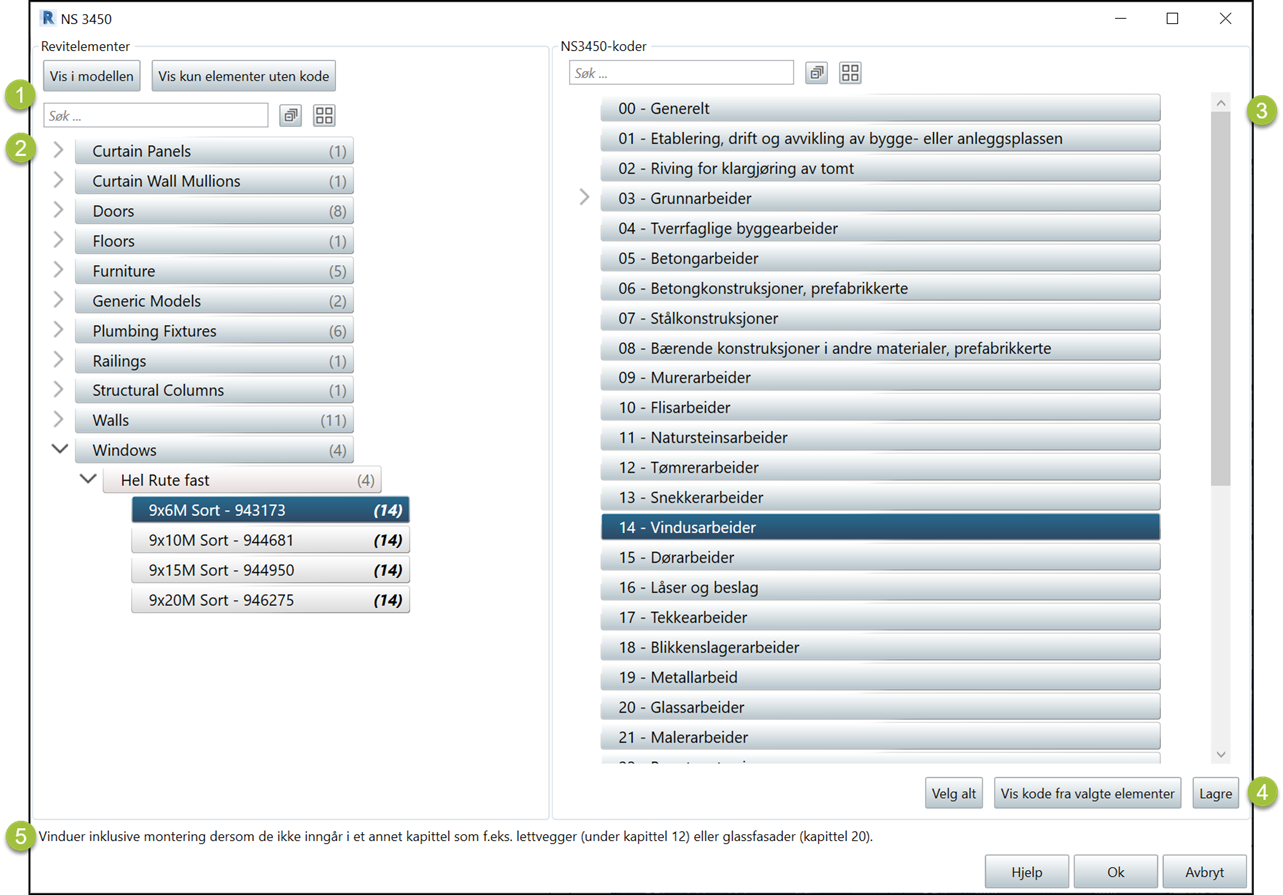1283x895 pixels.
Task: Select code 00 - Generelt
Action: [880, 108]
